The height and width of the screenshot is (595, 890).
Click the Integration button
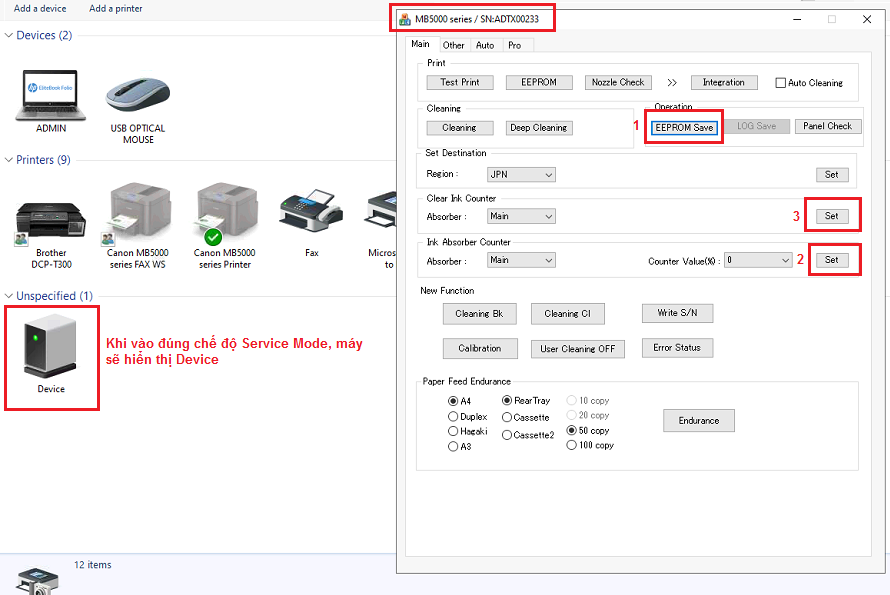click(x=724, y=82)
